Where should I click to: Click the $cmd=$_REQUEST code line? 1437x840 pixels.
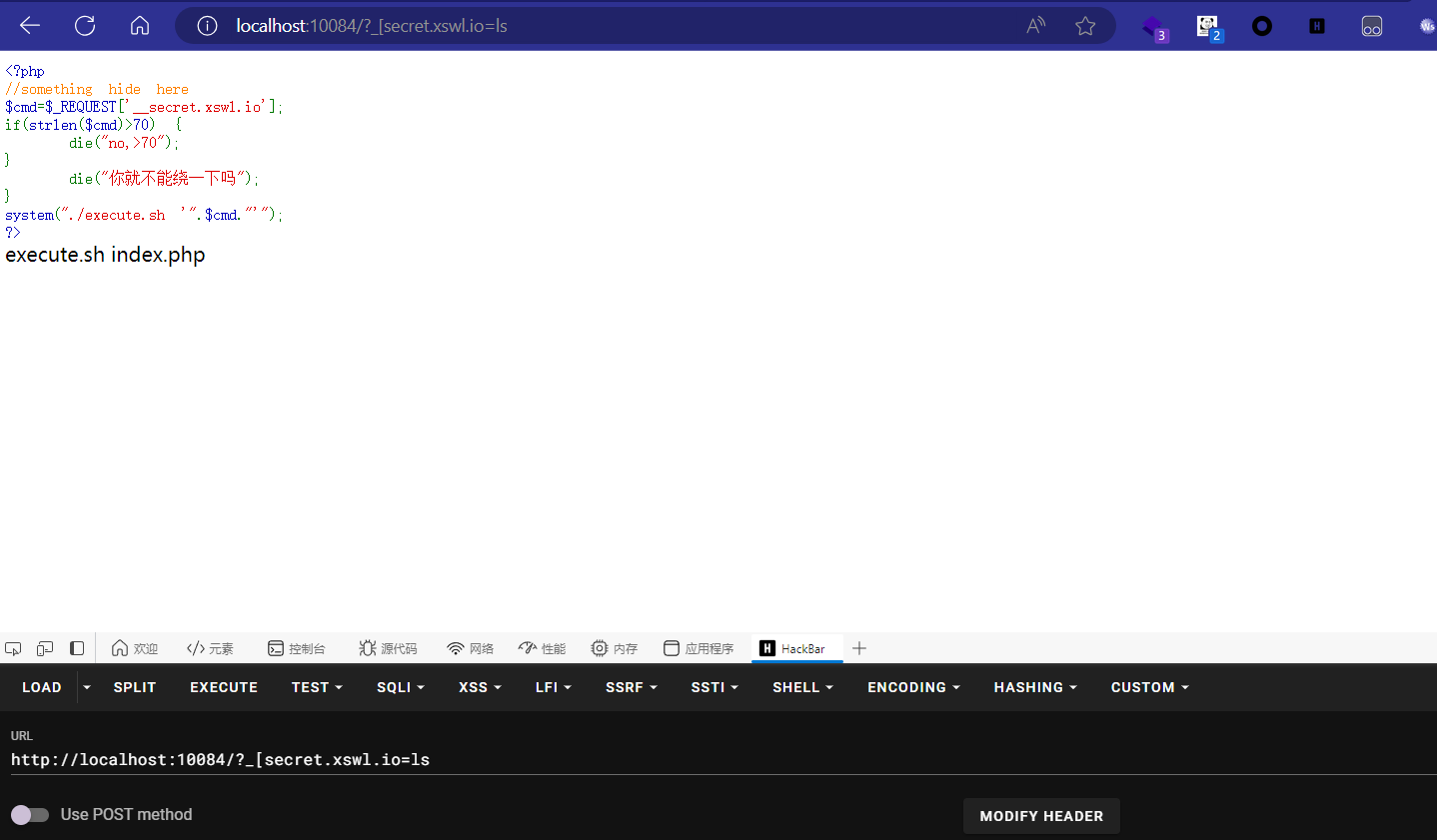(x=144, y=107)
